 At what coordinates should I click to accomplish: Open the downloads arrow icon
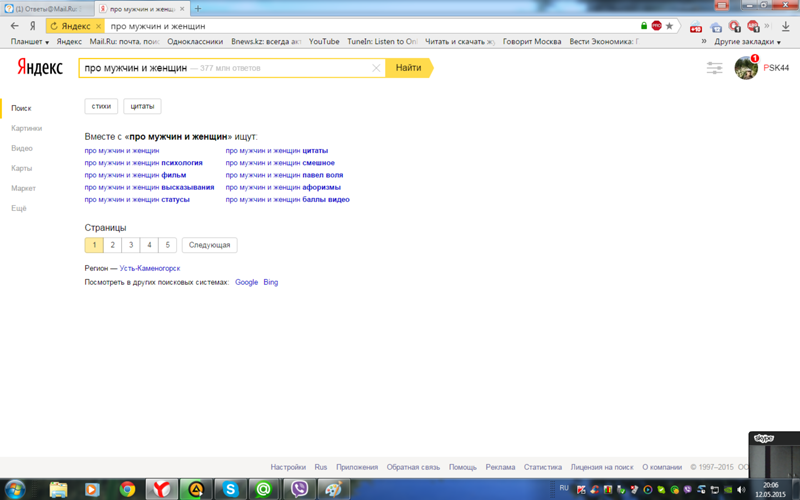[x=785, y=26]
